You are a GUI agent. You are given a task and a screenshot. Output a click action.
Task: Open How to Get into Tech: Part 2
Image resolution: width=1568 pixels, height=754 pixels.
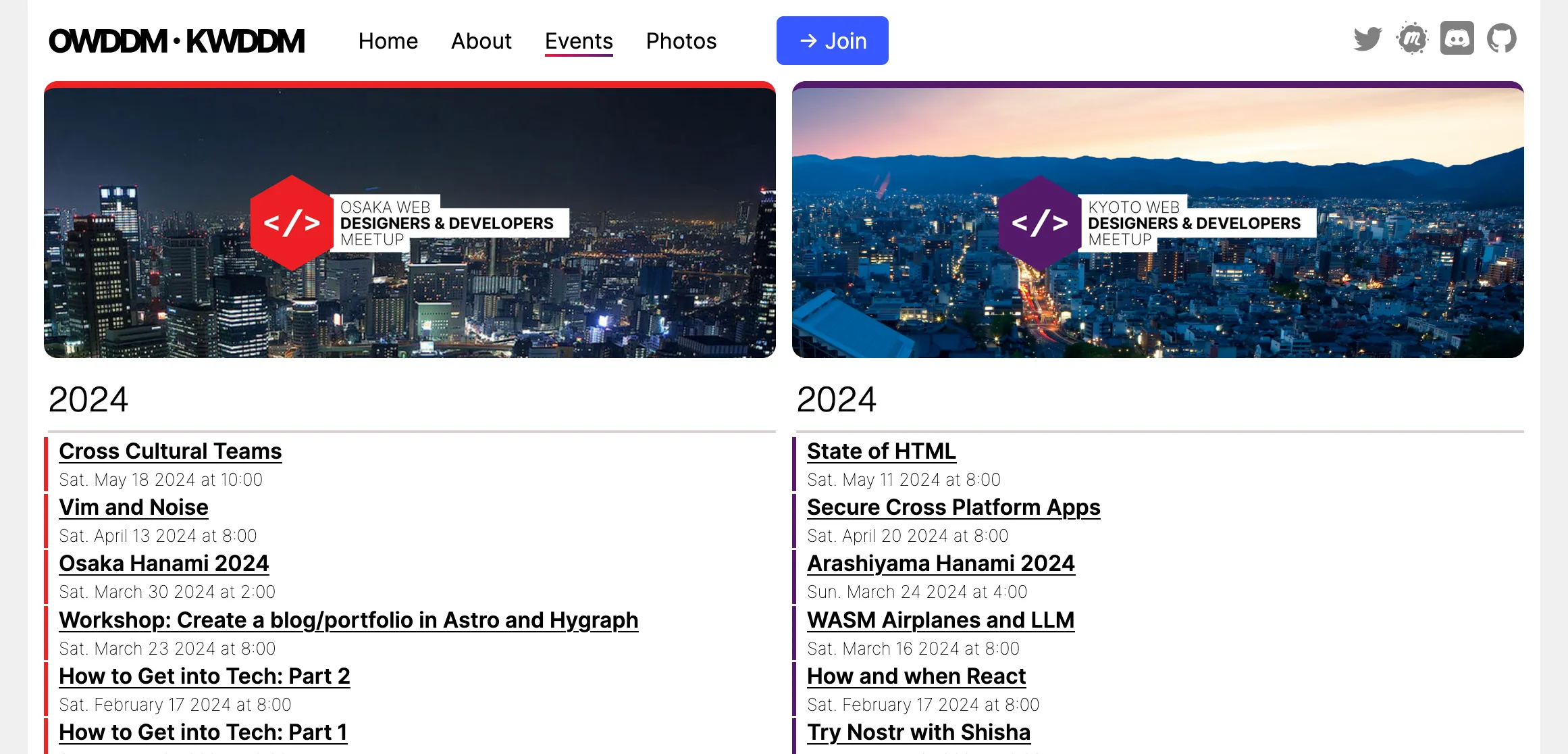[x=204, y=676]
